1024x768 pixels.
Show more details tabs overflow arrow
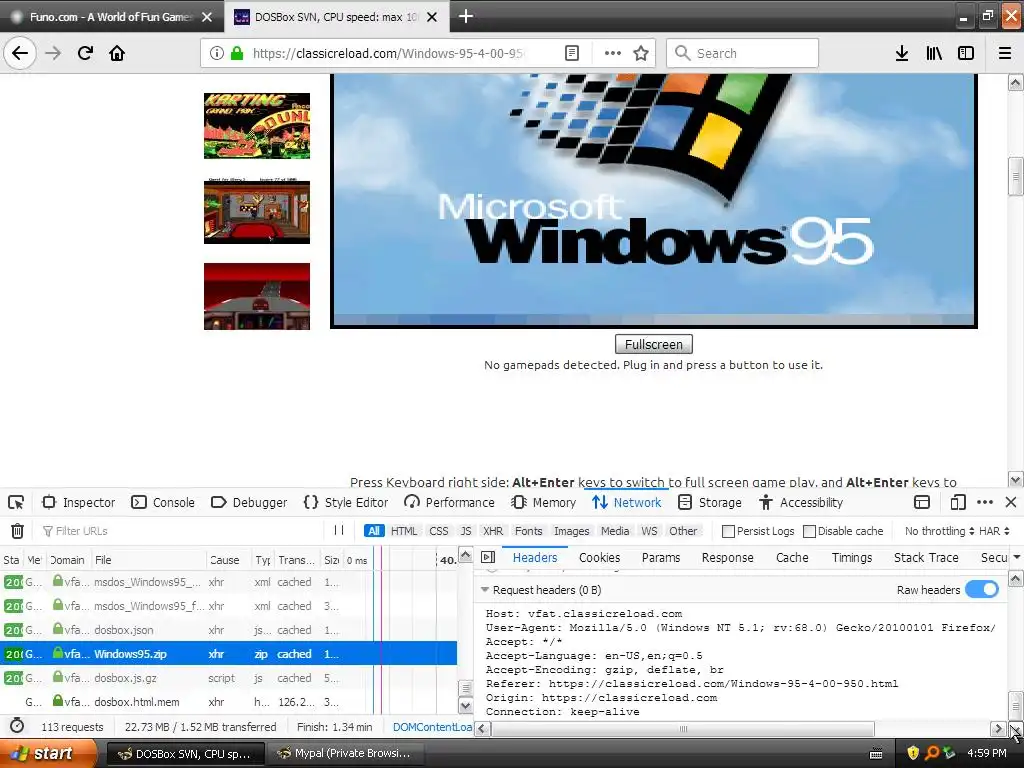click(1016, 557)
